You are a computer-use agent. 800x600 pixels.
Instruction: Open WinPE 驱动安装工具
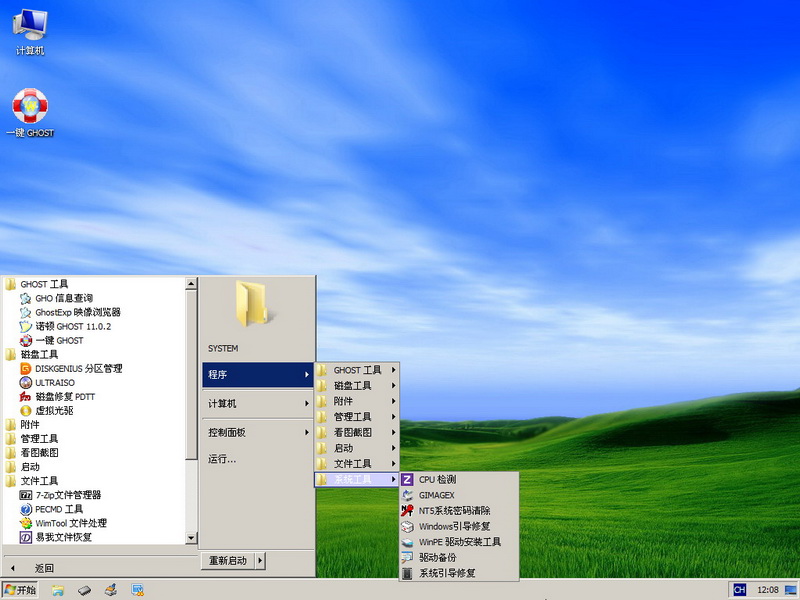(x=459, y=542)
